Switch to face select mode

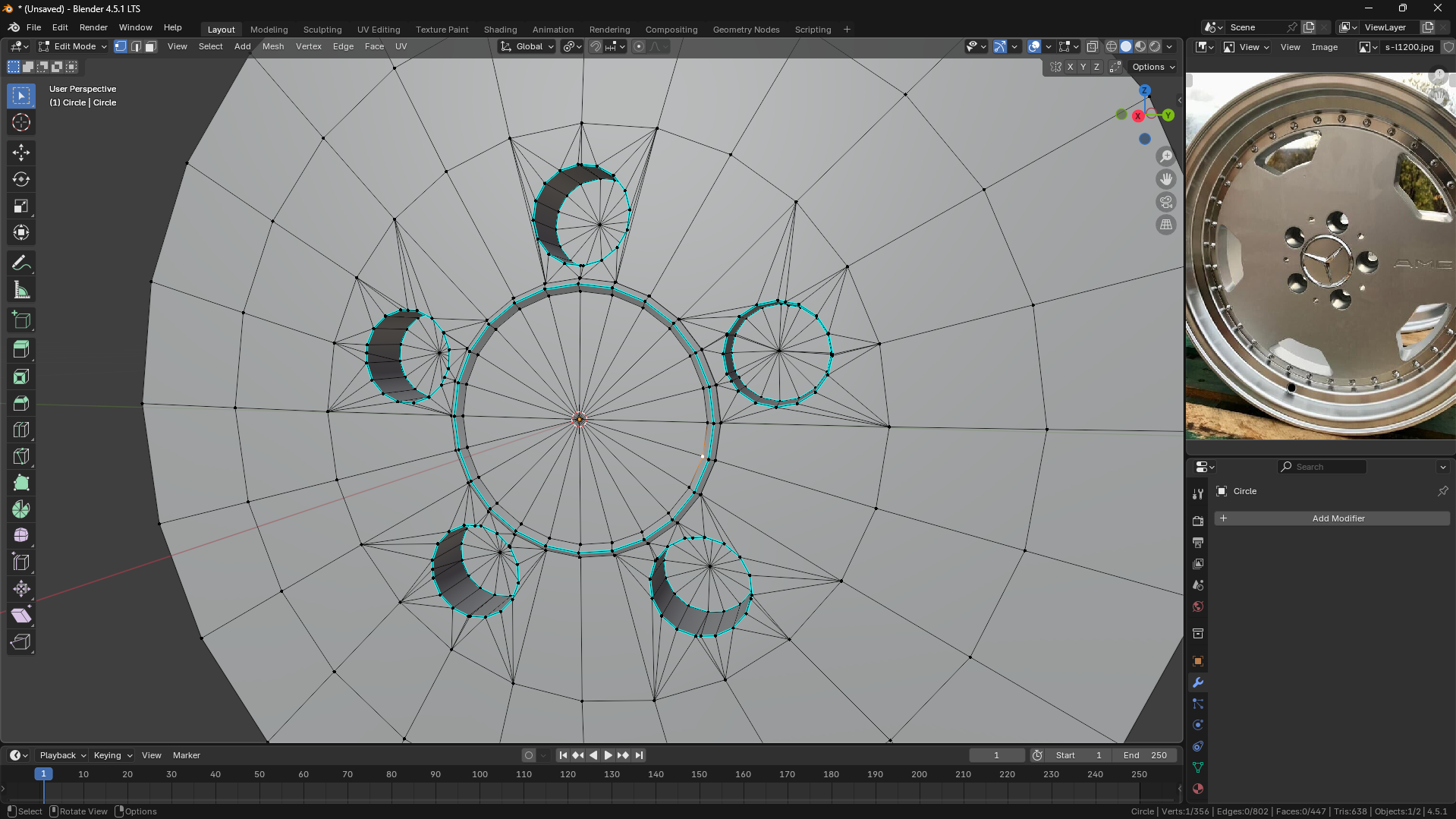click(x=151, y=46)
